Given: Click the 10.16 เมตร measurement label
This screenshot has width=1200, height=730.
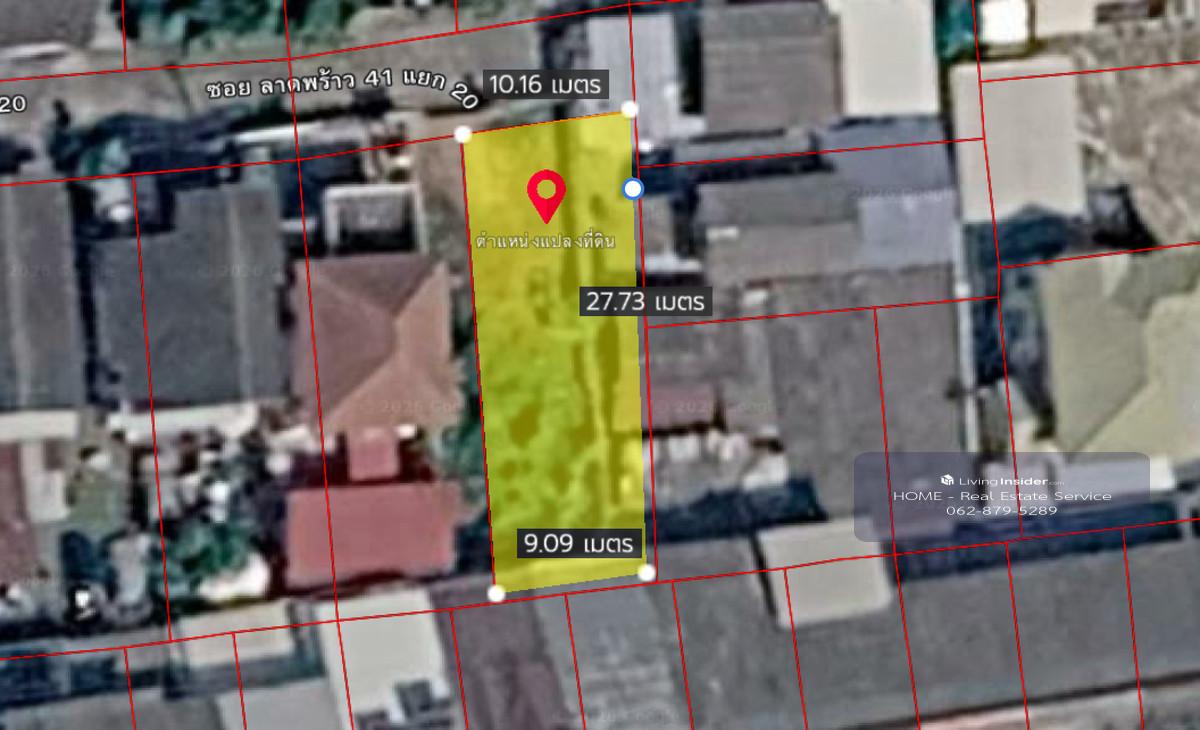Looking at the screenshot, I should click(546, 85).
